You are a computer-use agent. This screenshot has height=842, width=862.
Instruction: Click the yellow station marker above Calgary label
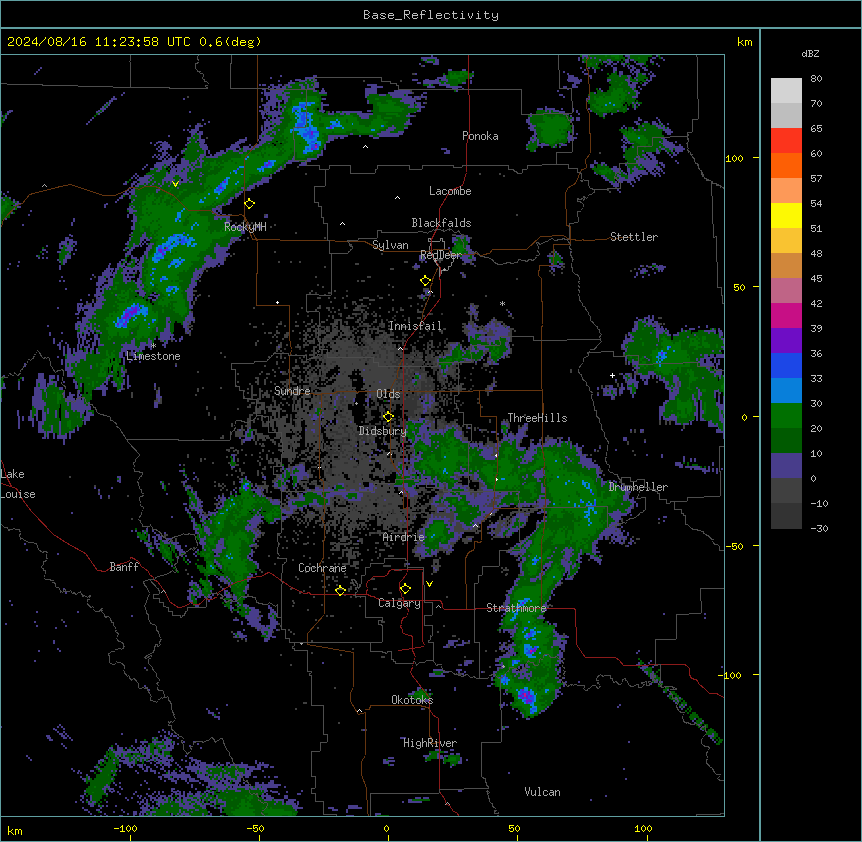click(x=405, y=589)
